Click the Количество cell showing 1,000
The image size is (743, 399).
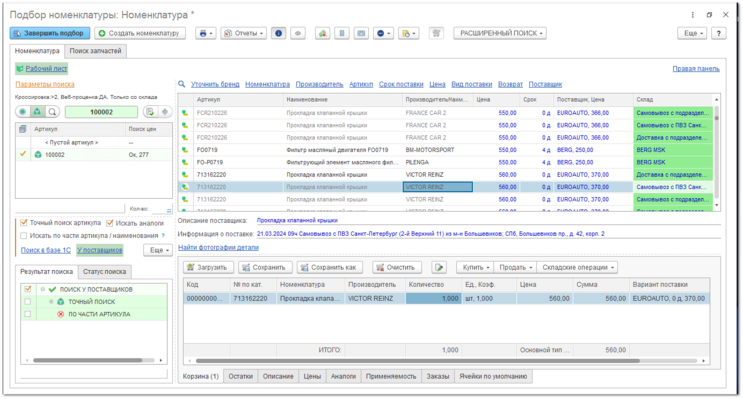(433, 299)
